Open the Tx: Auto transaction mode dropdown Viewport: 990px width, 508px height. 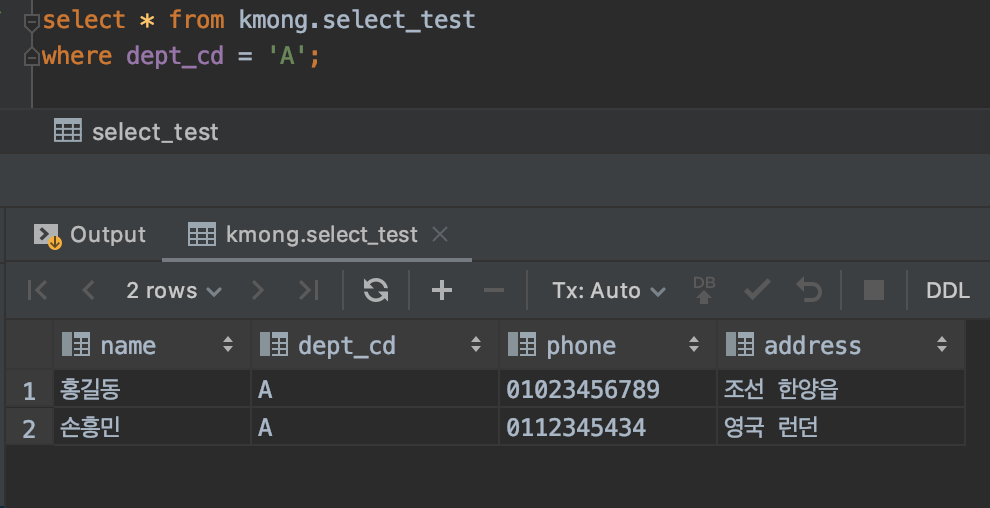[x=608, y=290]
